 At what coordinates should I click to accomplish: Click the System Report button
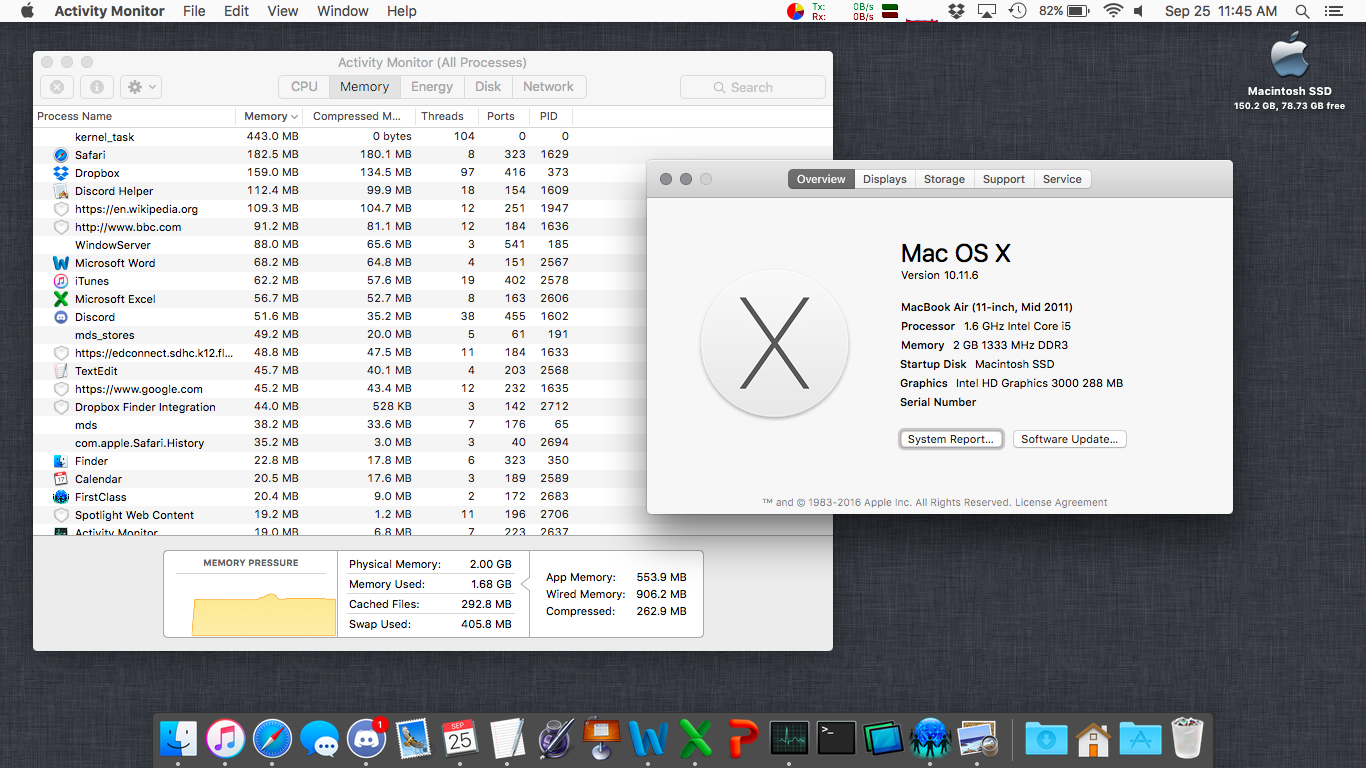[x=950, y=439]
